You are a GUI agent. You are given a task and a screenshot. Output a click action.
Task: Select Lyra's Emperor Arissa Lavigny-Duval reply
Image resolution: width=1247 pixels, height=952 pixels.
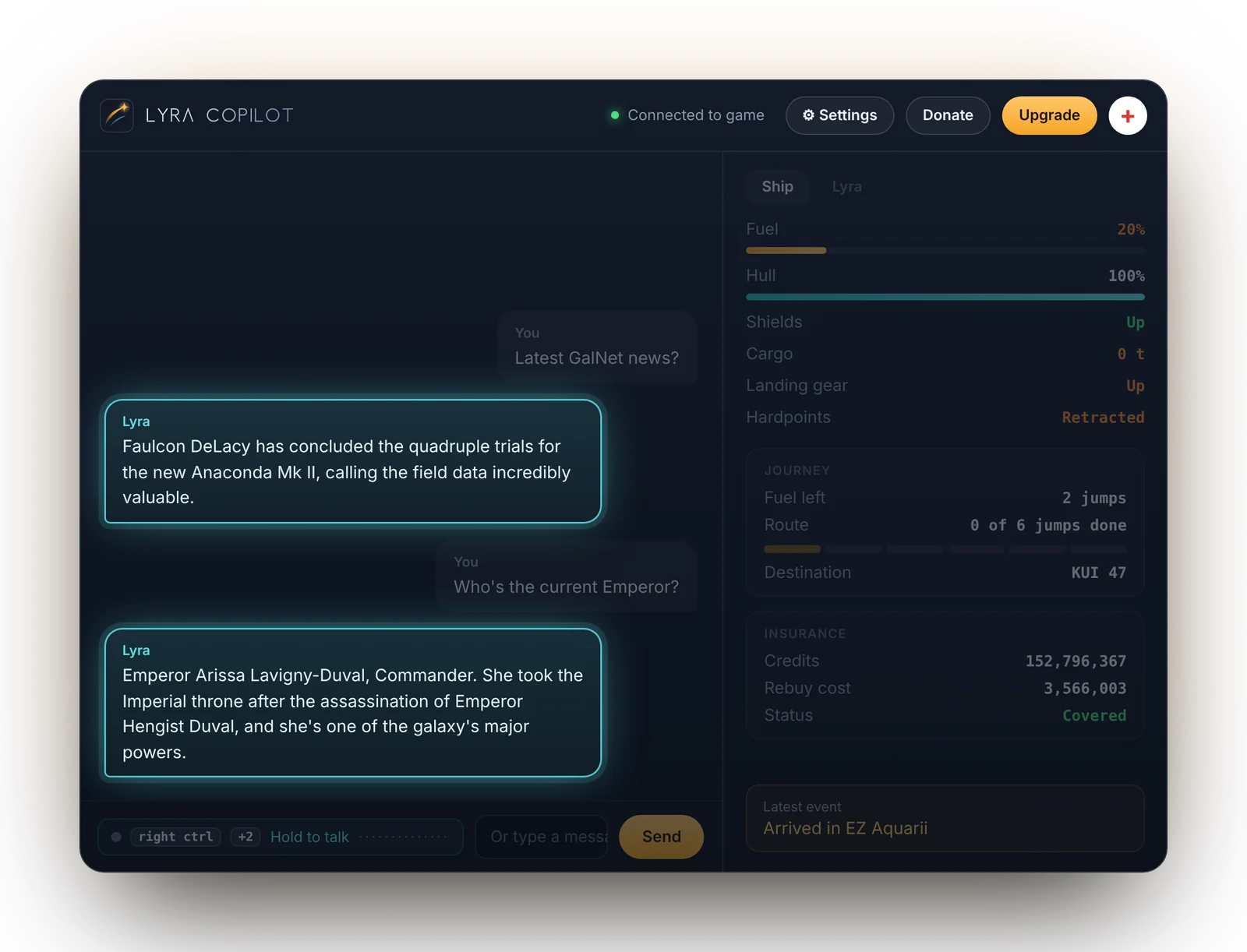[x=353, y=703]
